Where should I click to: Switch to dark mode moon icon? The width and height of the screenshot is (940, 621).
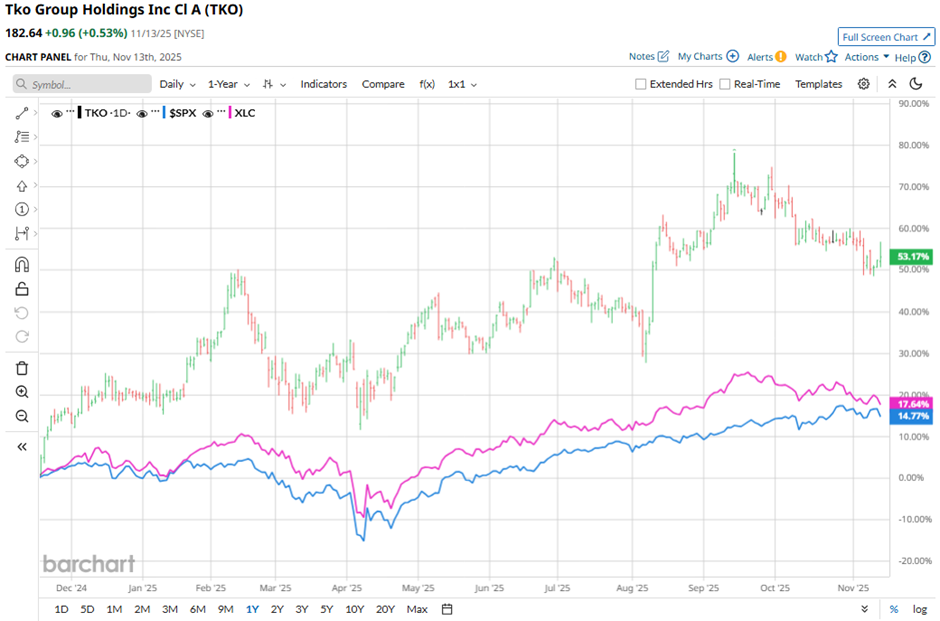[x=914, y=84]
